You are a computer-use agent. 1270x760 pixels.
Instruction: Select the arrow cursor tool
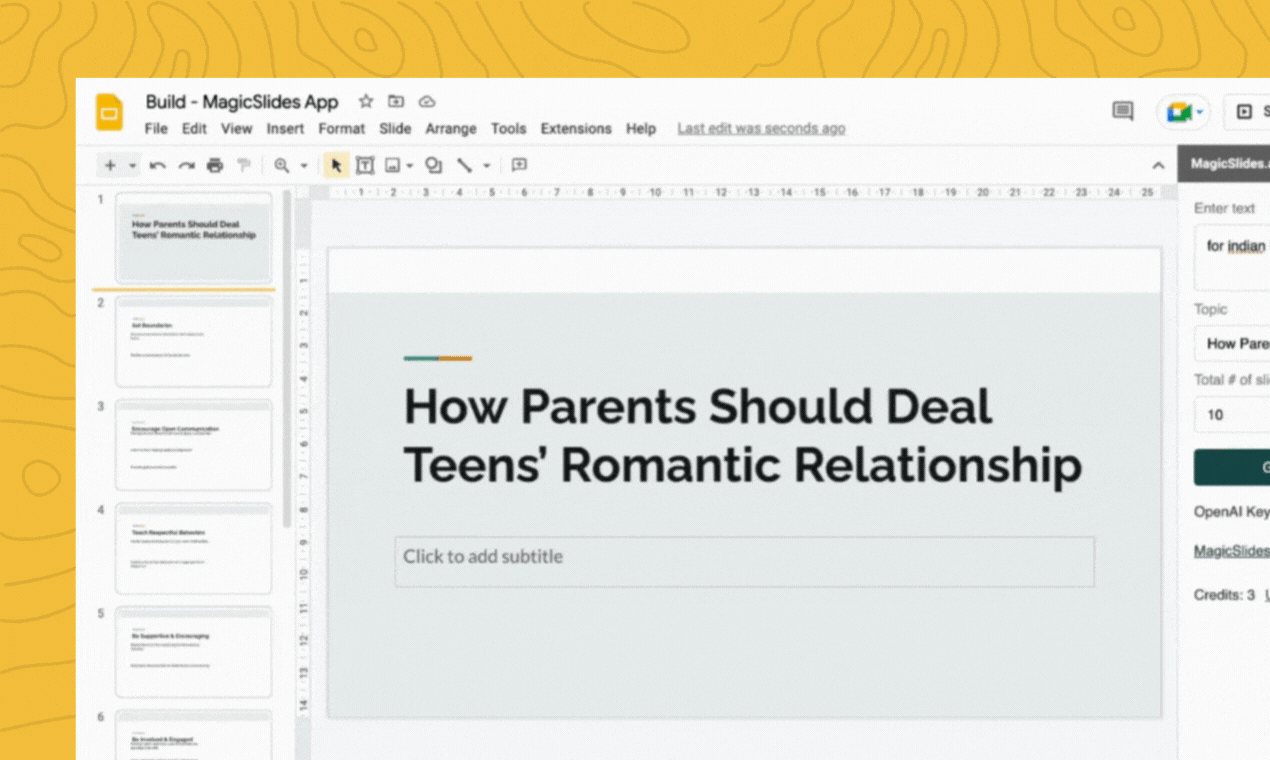pos(337,166)
